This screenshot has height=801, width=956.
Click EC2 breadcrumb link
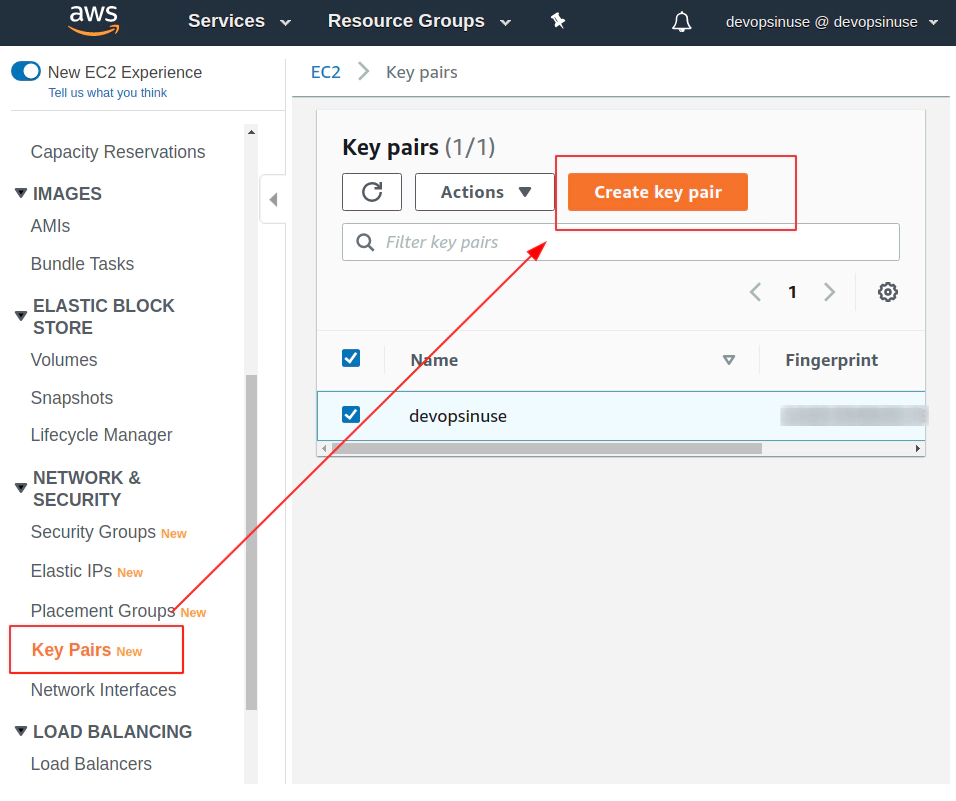[x=326, y=72]
